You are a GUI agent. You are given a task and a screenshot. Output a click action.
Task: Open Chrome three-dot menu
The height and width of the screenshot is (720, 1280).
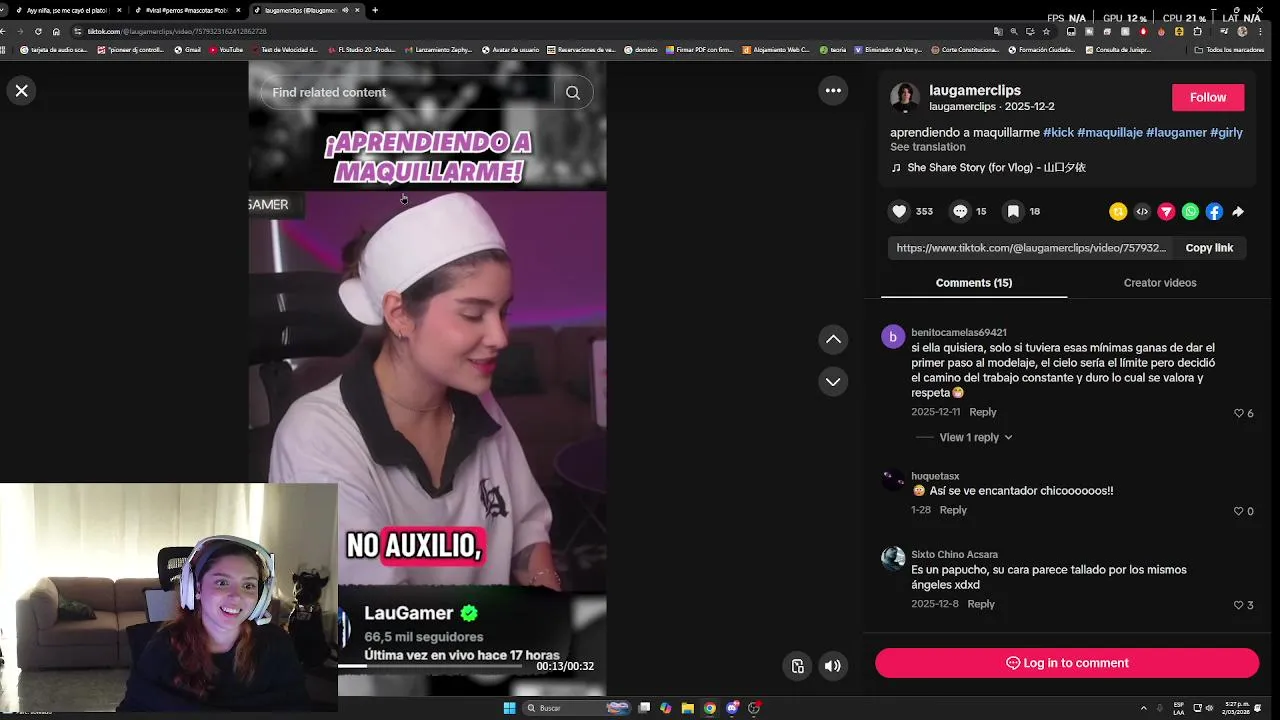point(1260,31)
